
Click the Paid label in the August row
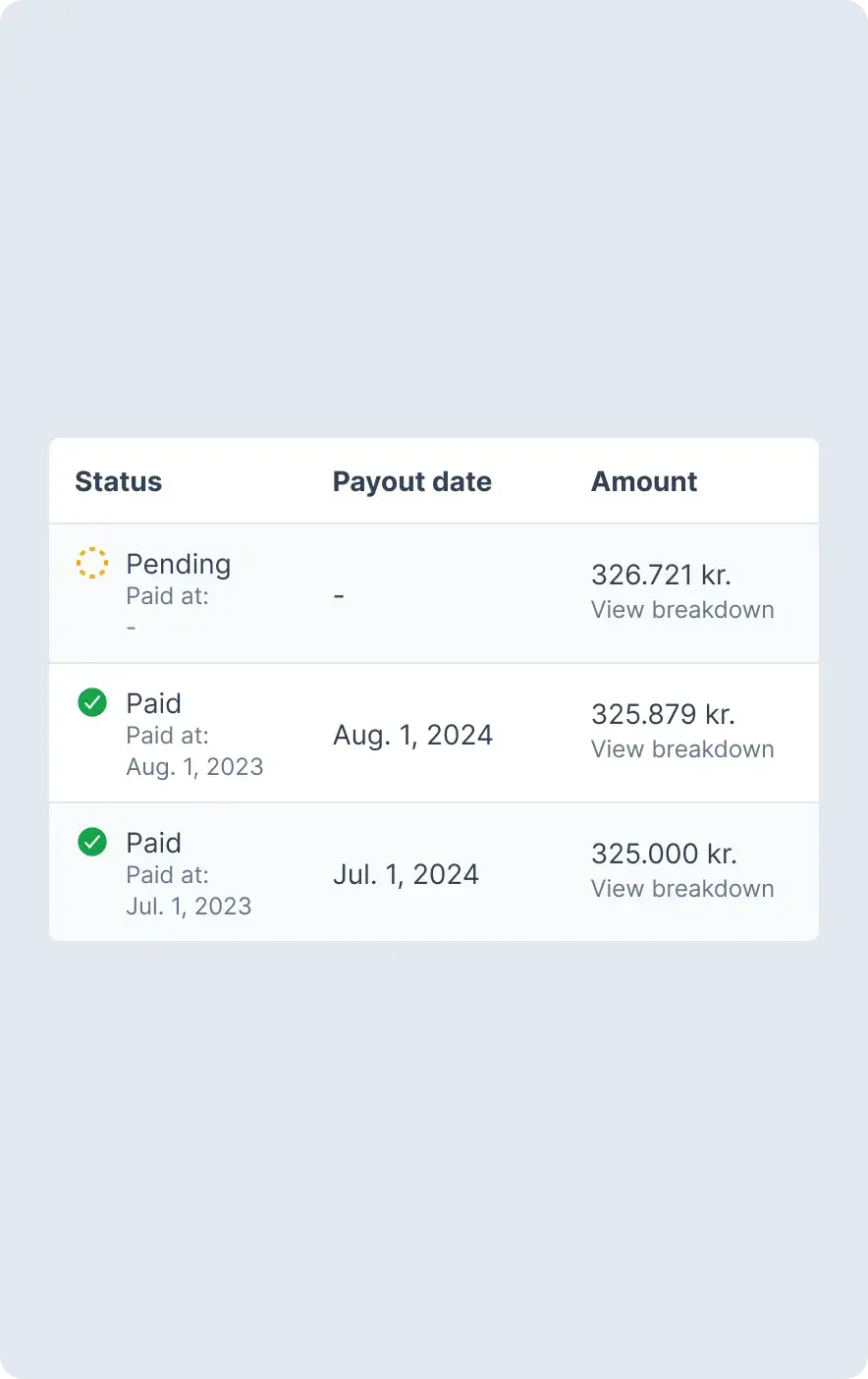tap(154, 703)
